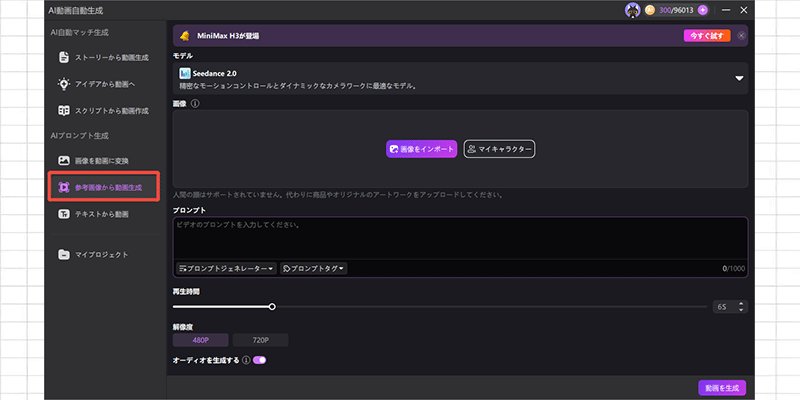This screenshot has height=400, width=800.
Task: Click 今すぐ試す button in banner
Action: 707,36
